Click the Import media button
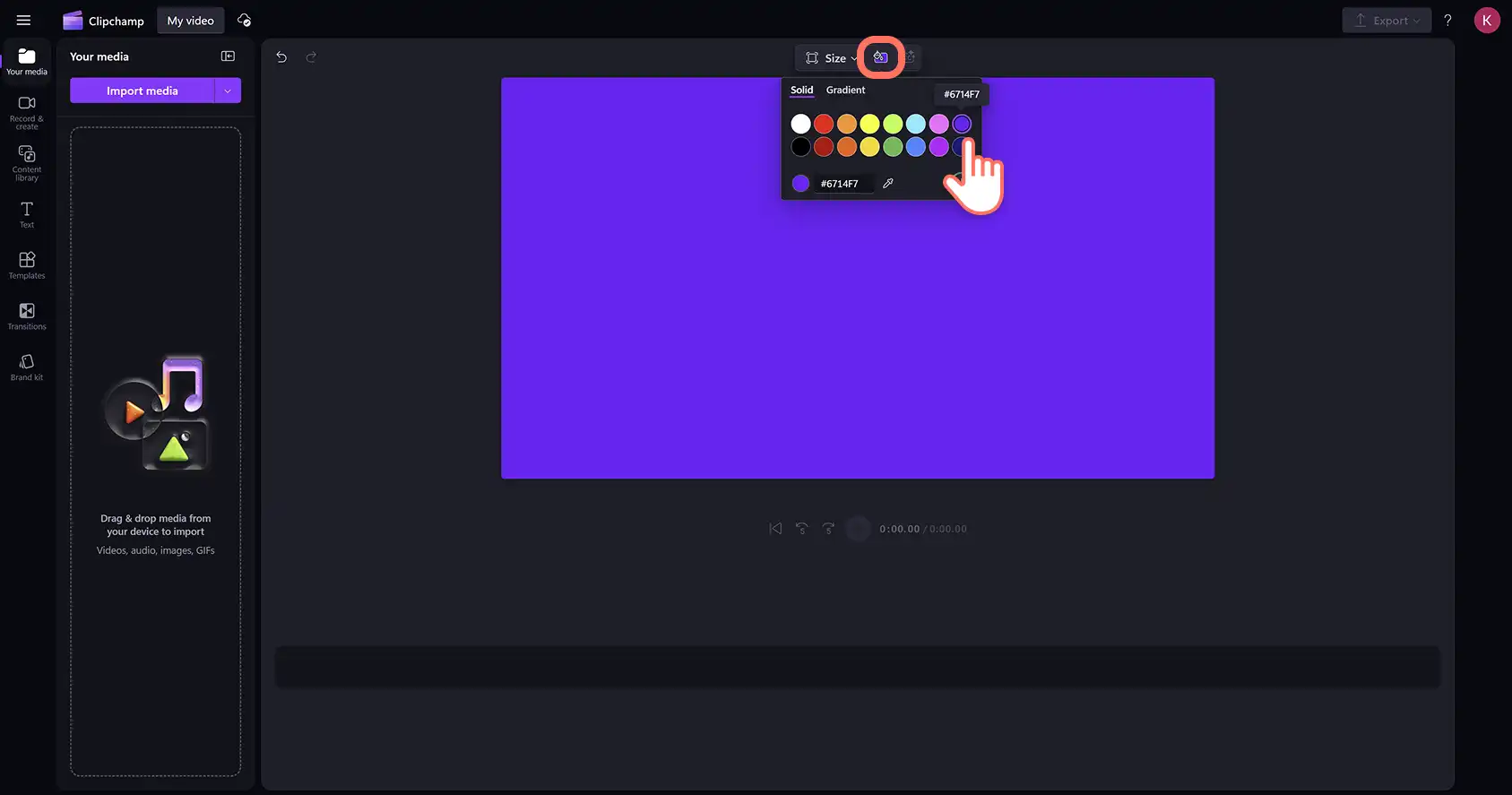Viewport: 1512px width, 795px height. pyautogui.click(x=143, y=91)
